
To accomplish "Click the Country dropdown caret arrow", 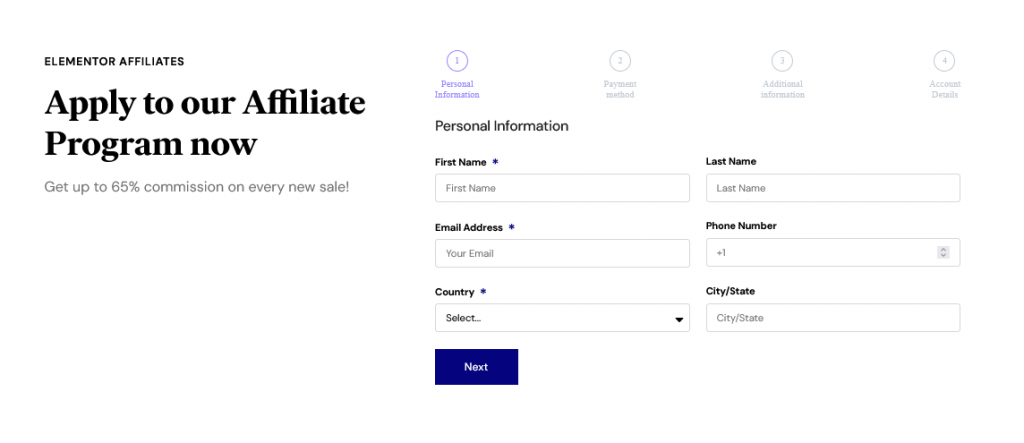I will tap(679, 319).
